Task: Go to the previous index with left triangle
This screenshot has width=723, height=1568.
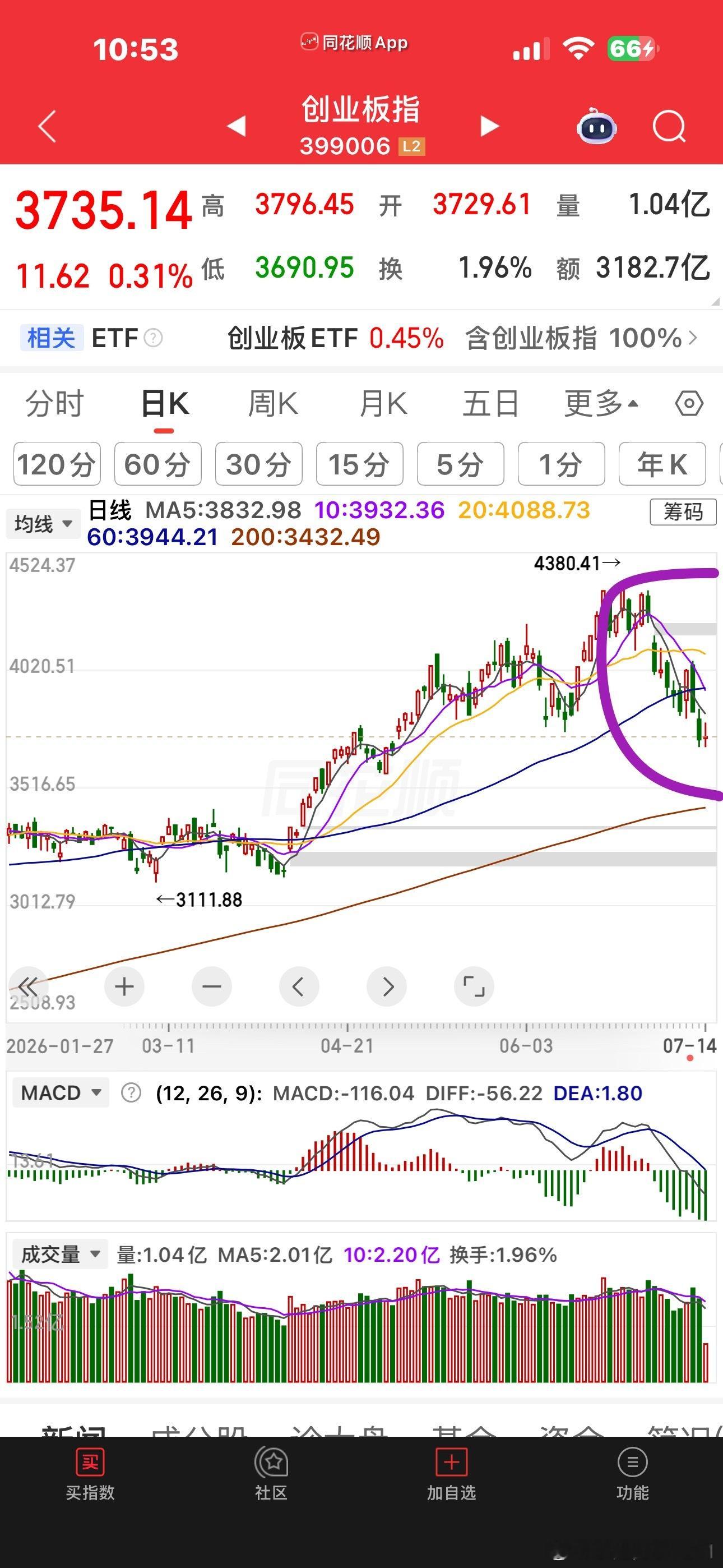Action: pos(236,126)
